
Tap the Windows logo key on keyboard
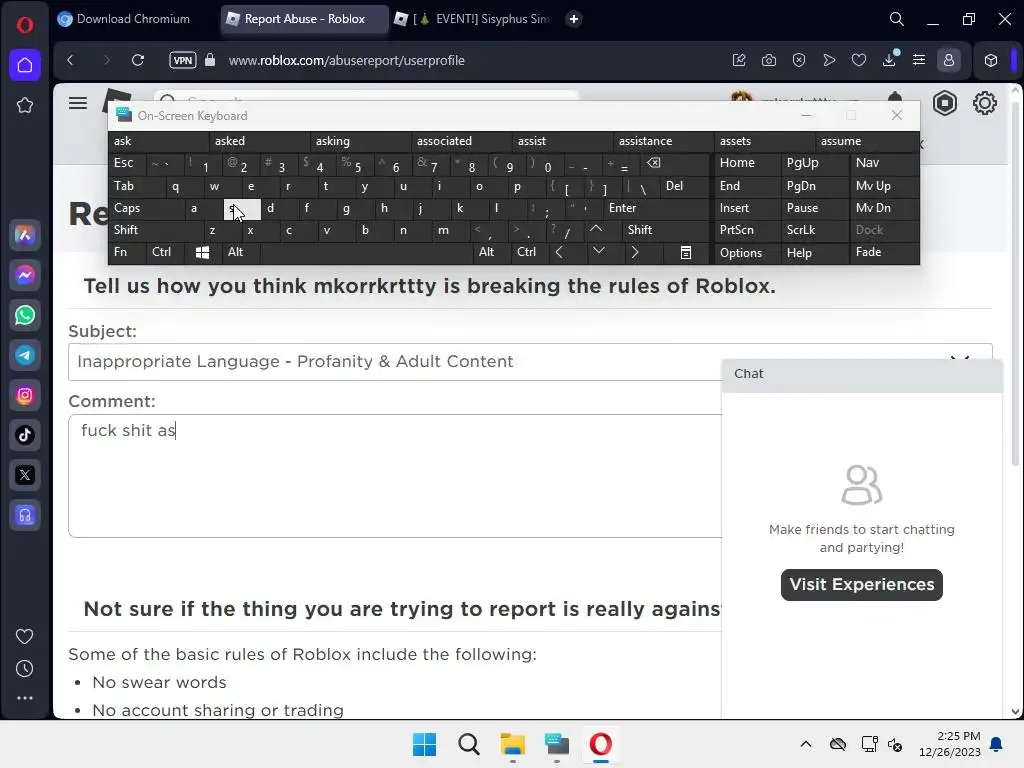[x=202, y=253]
